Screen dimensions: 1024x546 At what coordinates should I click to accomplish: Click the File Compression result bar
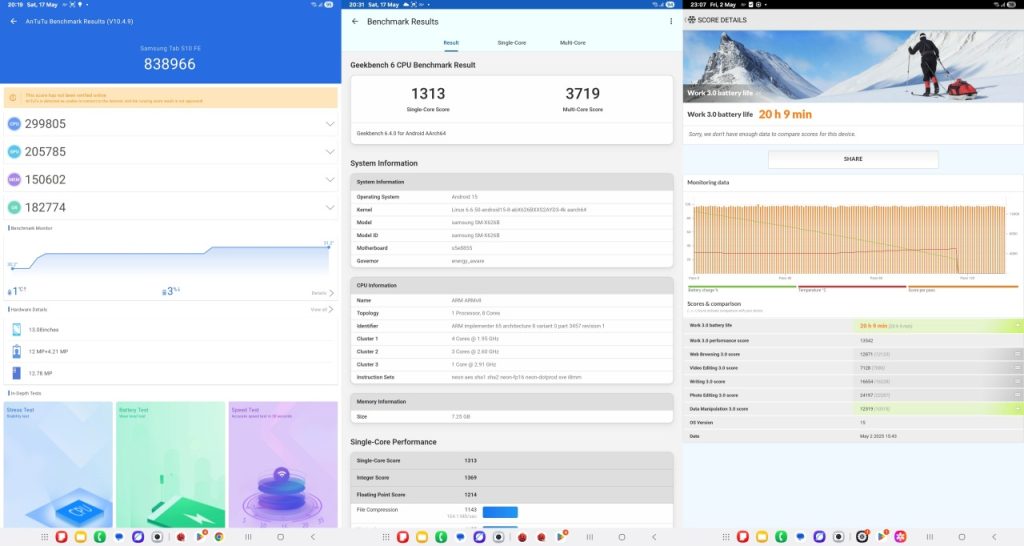pos(500,512)
